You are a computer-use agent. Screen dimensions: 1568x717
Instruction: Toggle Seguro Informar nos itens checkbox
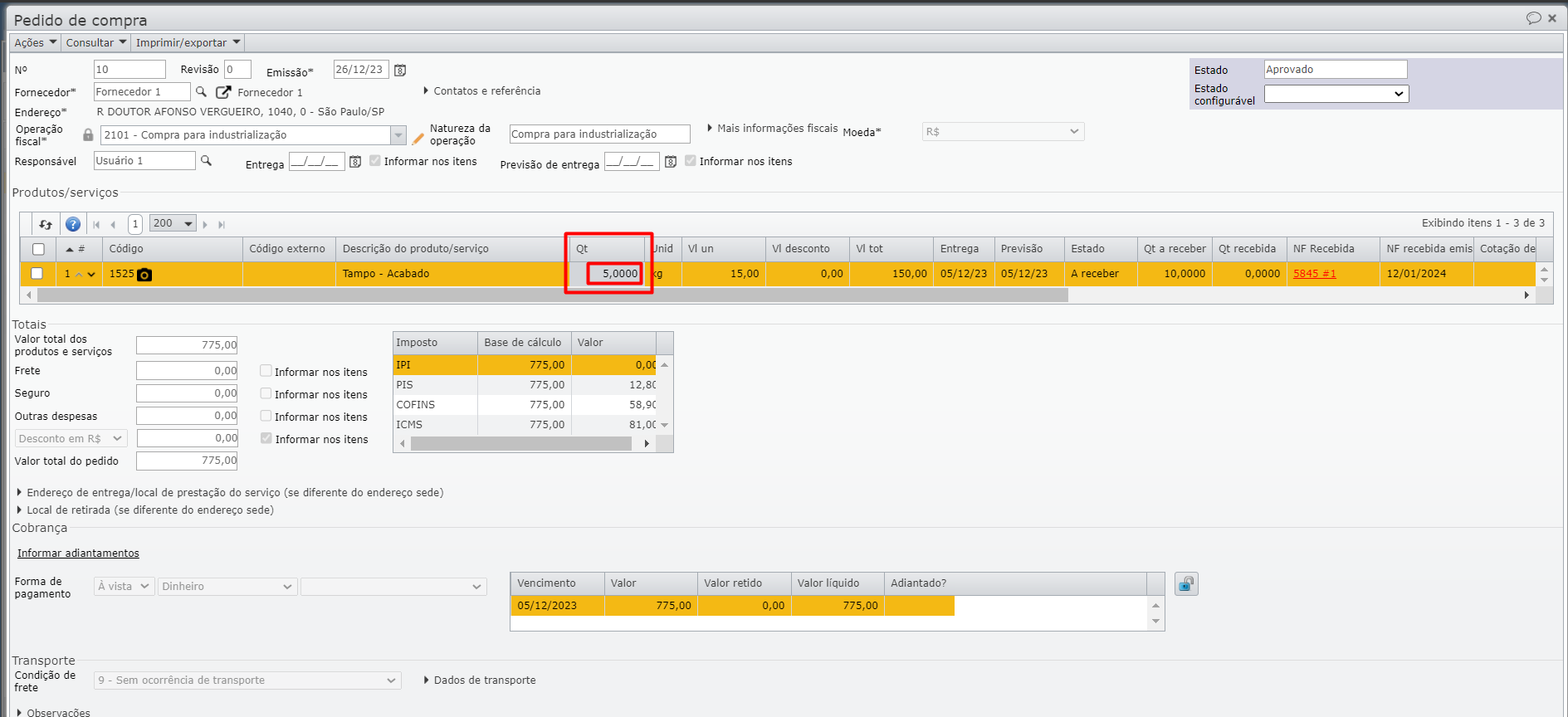(x=266, y=393)
